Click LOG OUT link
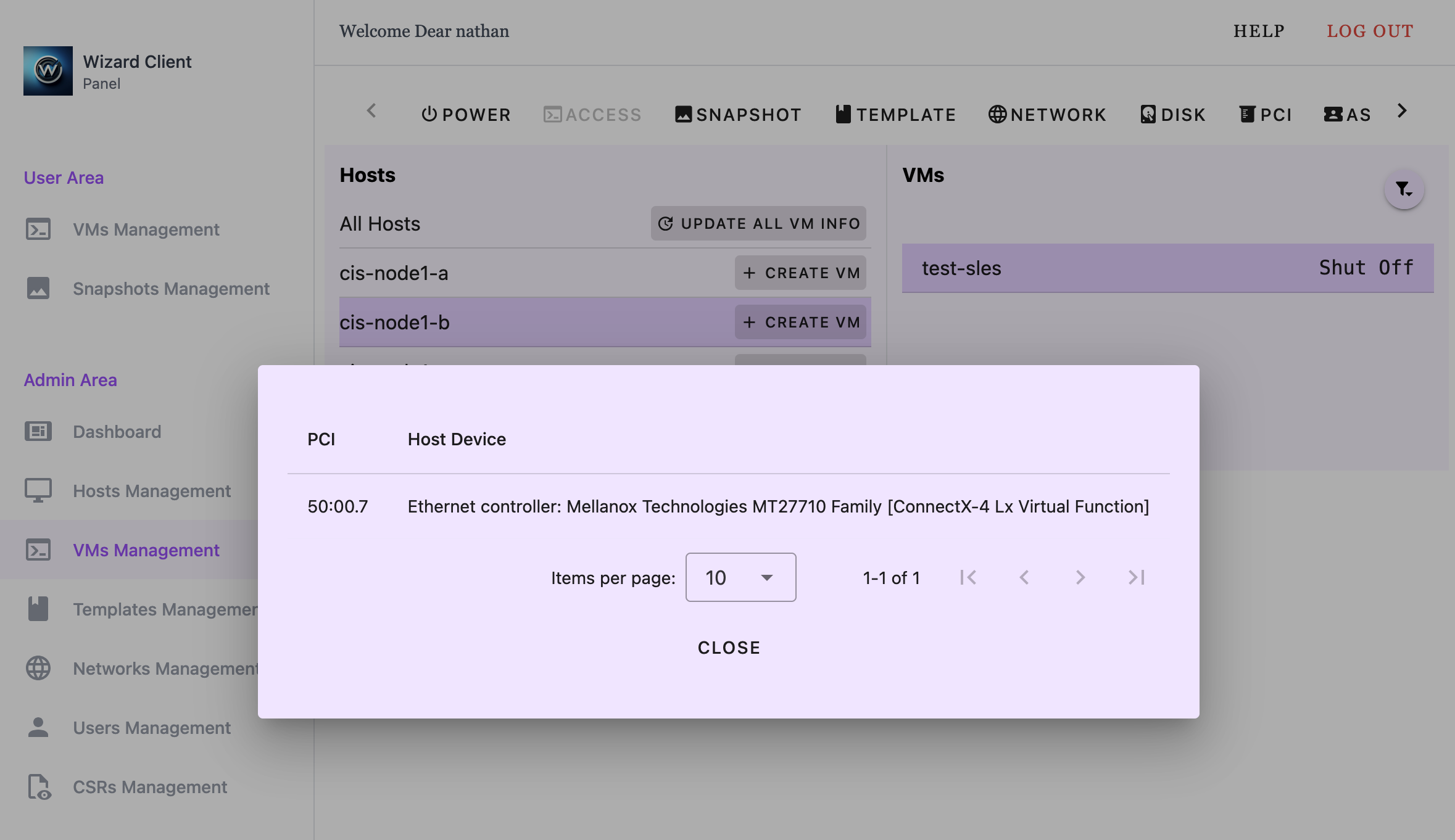 pyautogui.click(x=1370, y=31)
